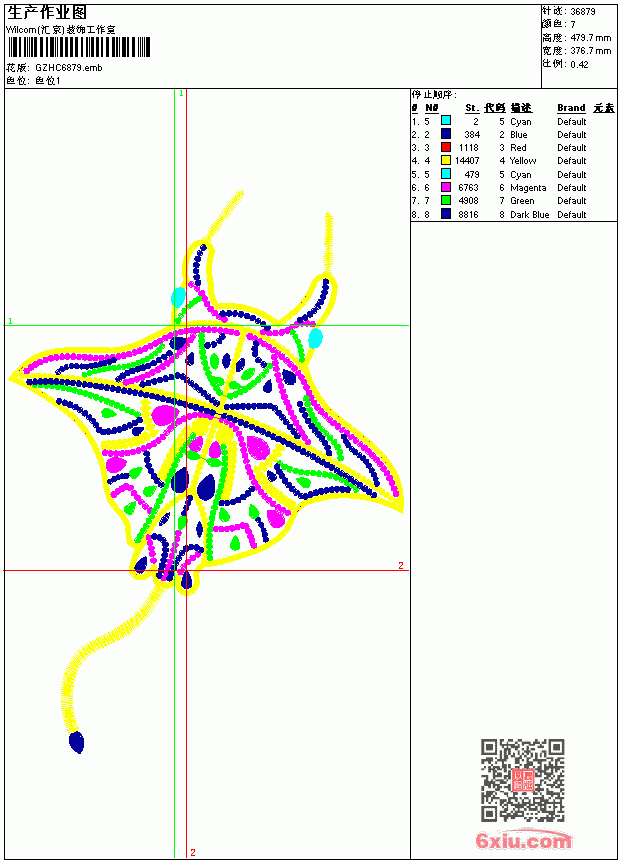Screen dimensions: 620x860
Task: Click the Magenta color swatch
Action: tap(446, 187)
